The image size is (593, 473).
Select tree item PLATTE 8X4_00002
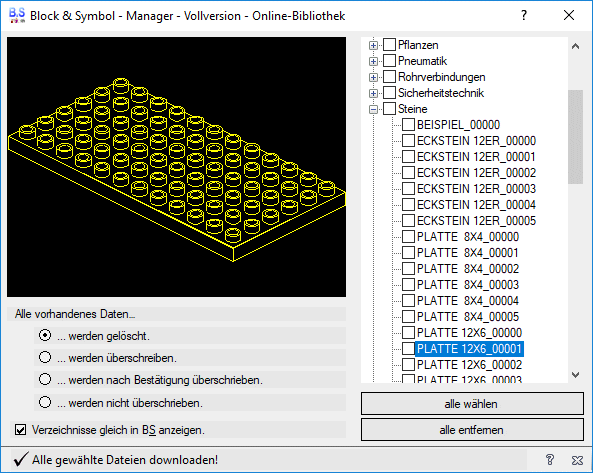tap(468, 269)
